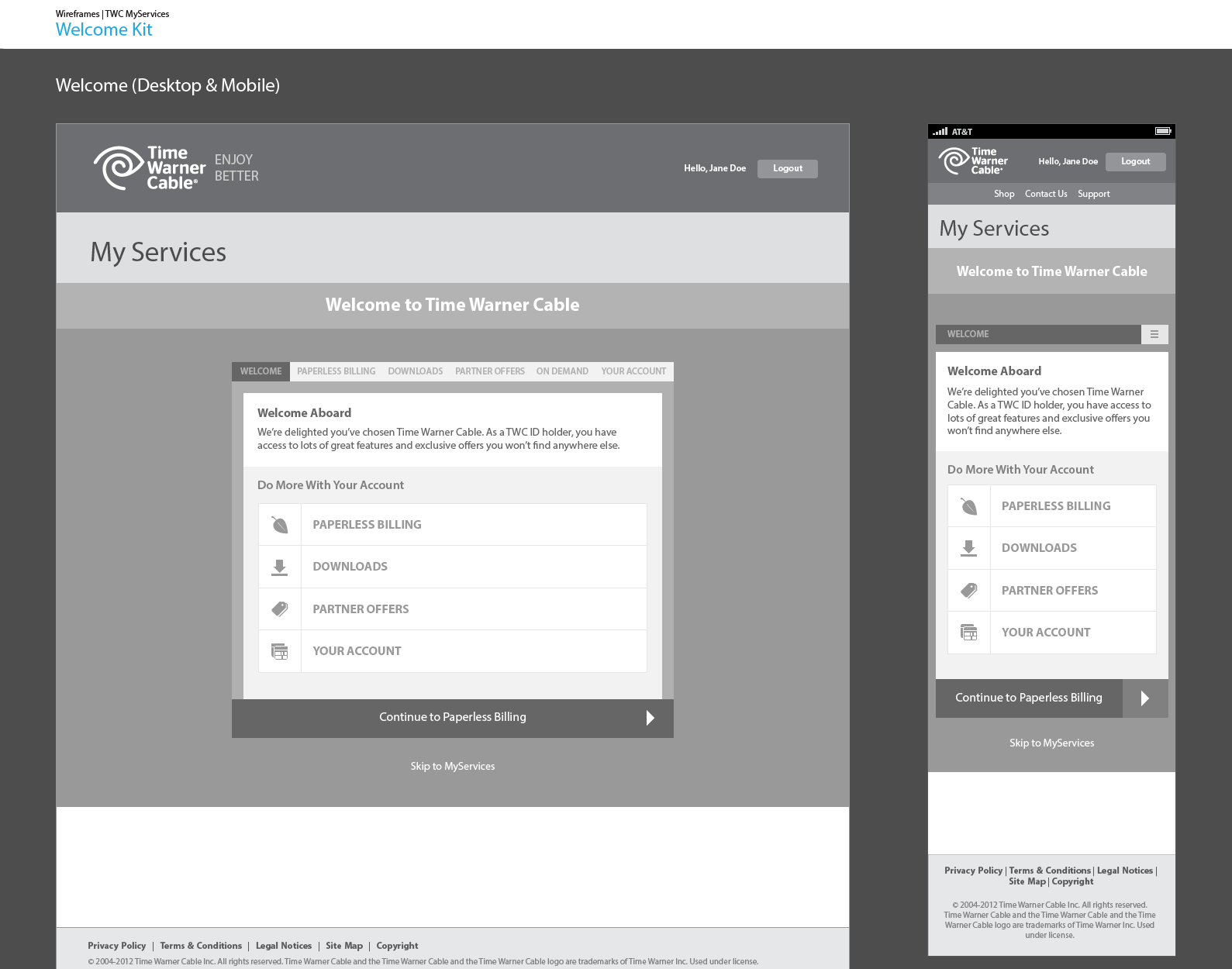Click mobile Downloads arrow icon
Screen dimensions: 1232x969
pyautogui.click(x=969, y=548)
